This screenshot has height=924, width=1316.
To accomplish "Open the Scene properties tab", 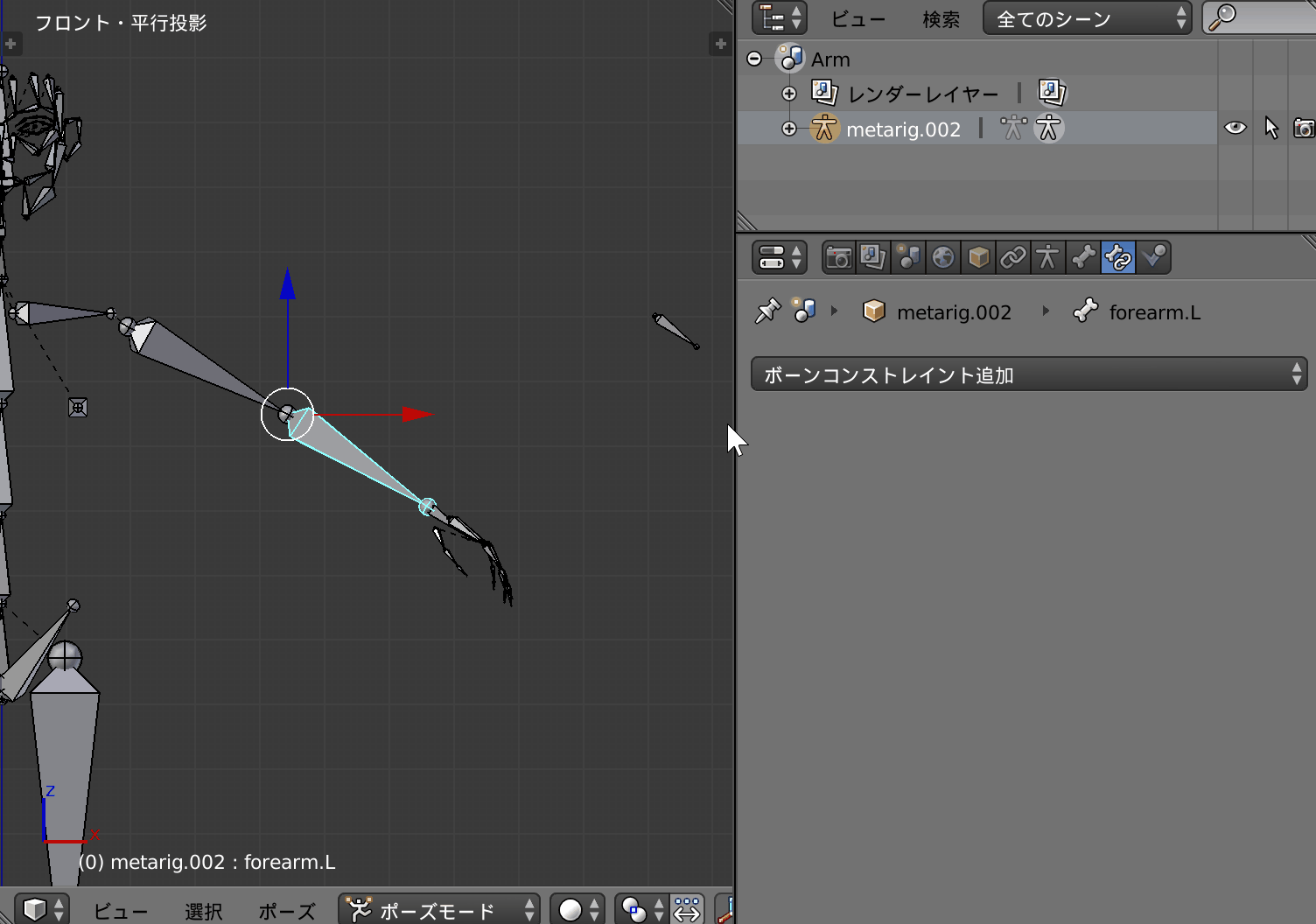I will (x=908, y=257).
